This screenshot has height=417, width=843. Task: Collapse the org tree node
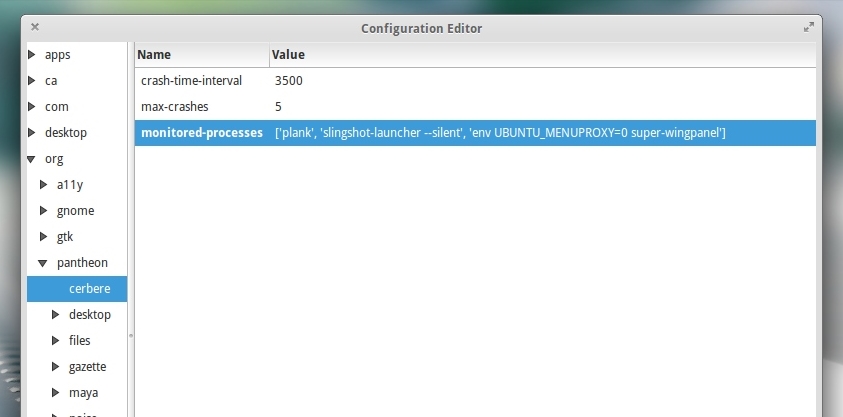point(32,159)
